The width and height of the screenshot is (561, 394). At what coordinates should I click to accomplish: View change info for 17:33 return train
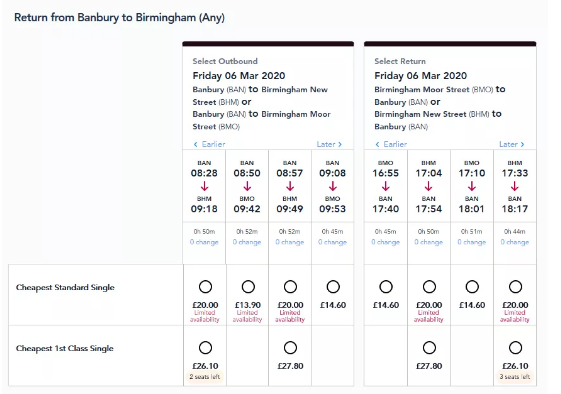[x=514, y=242]
